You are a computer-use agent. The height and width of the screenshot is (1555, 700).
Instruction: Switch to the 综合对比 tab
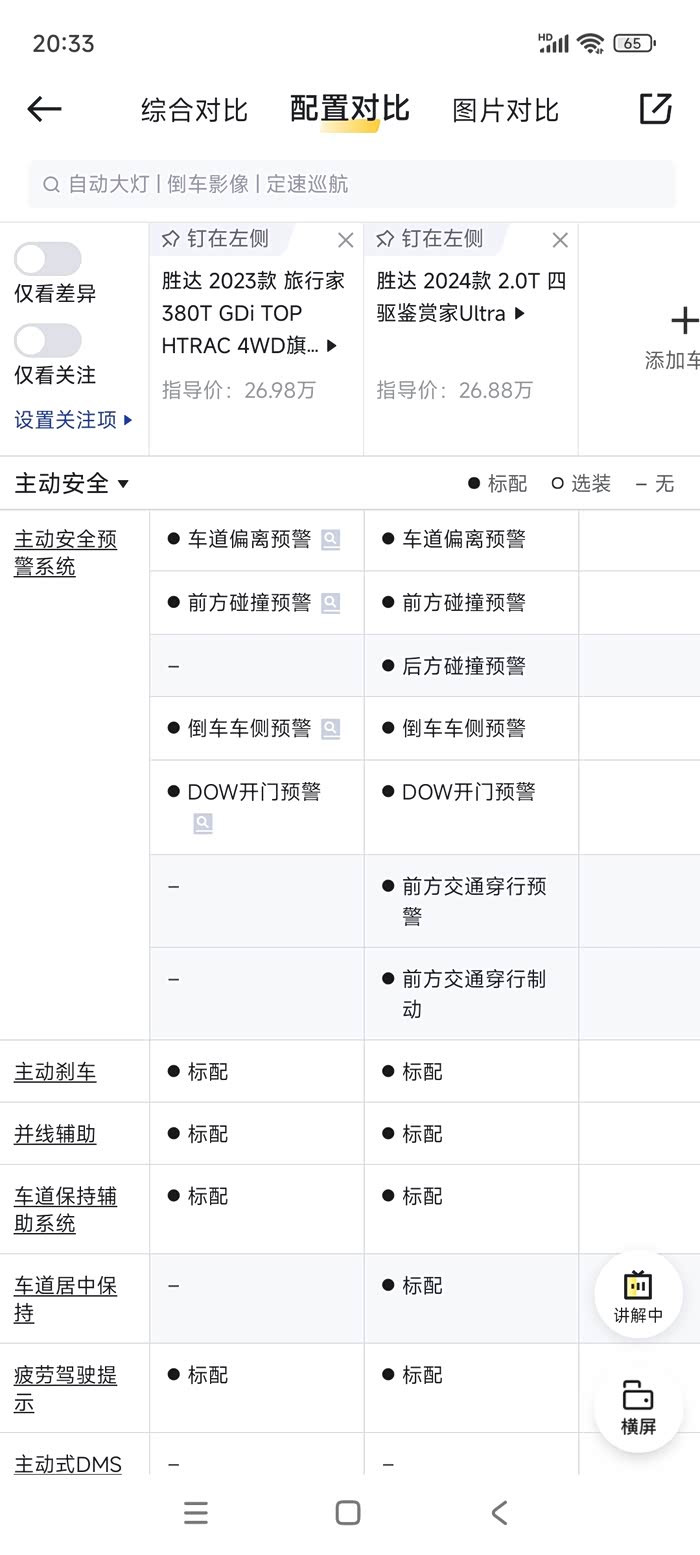click(194, 110)
